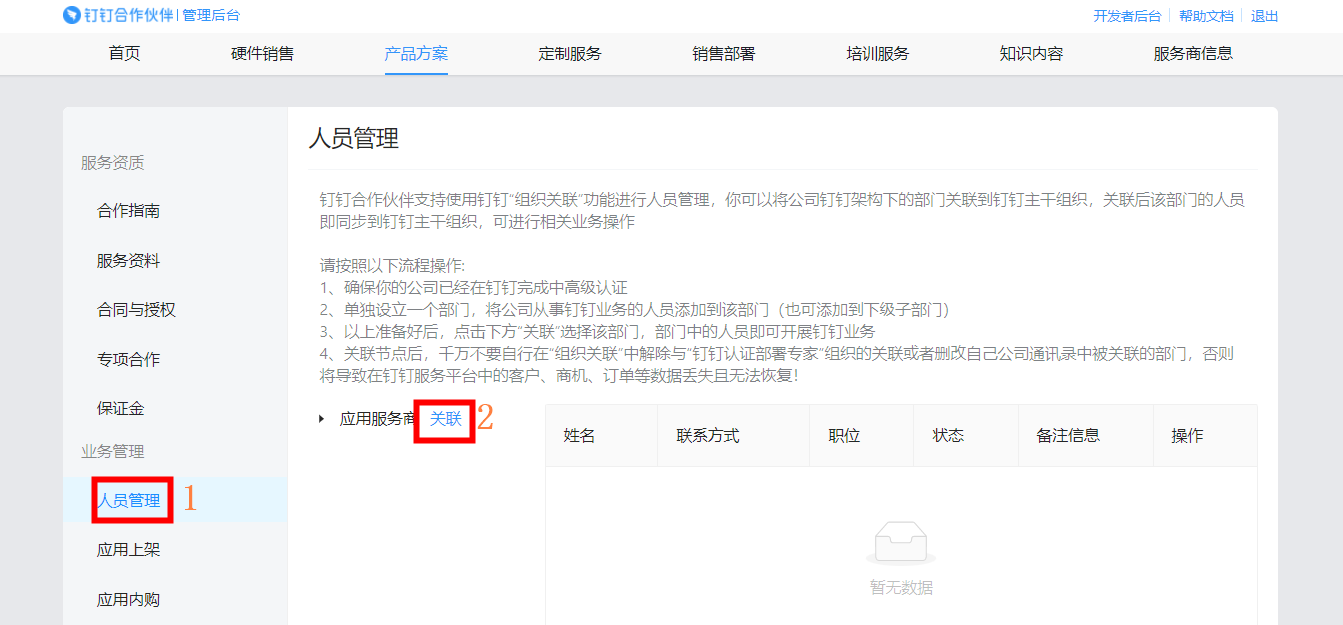Click the 备注信息 column header
This screenshot has width=1343, height=625.
(1068, 435)
